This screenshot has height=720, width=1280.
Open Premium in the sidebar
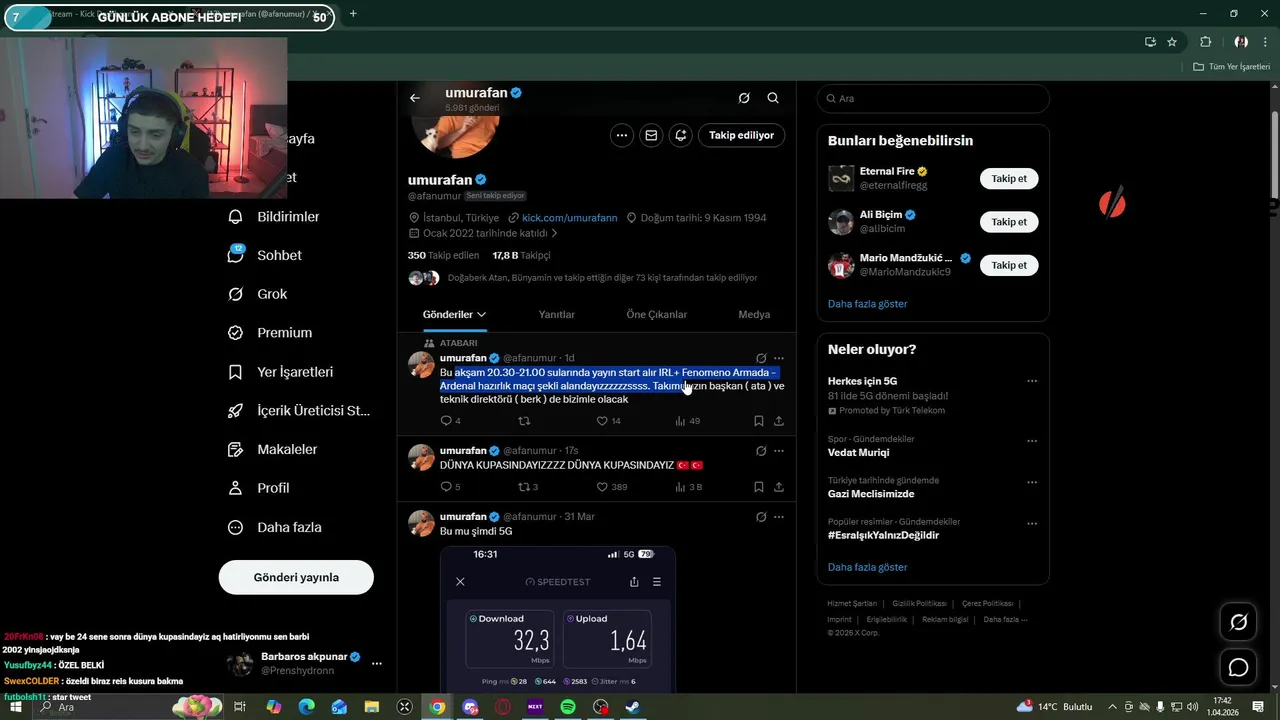[x=270, y=333]
